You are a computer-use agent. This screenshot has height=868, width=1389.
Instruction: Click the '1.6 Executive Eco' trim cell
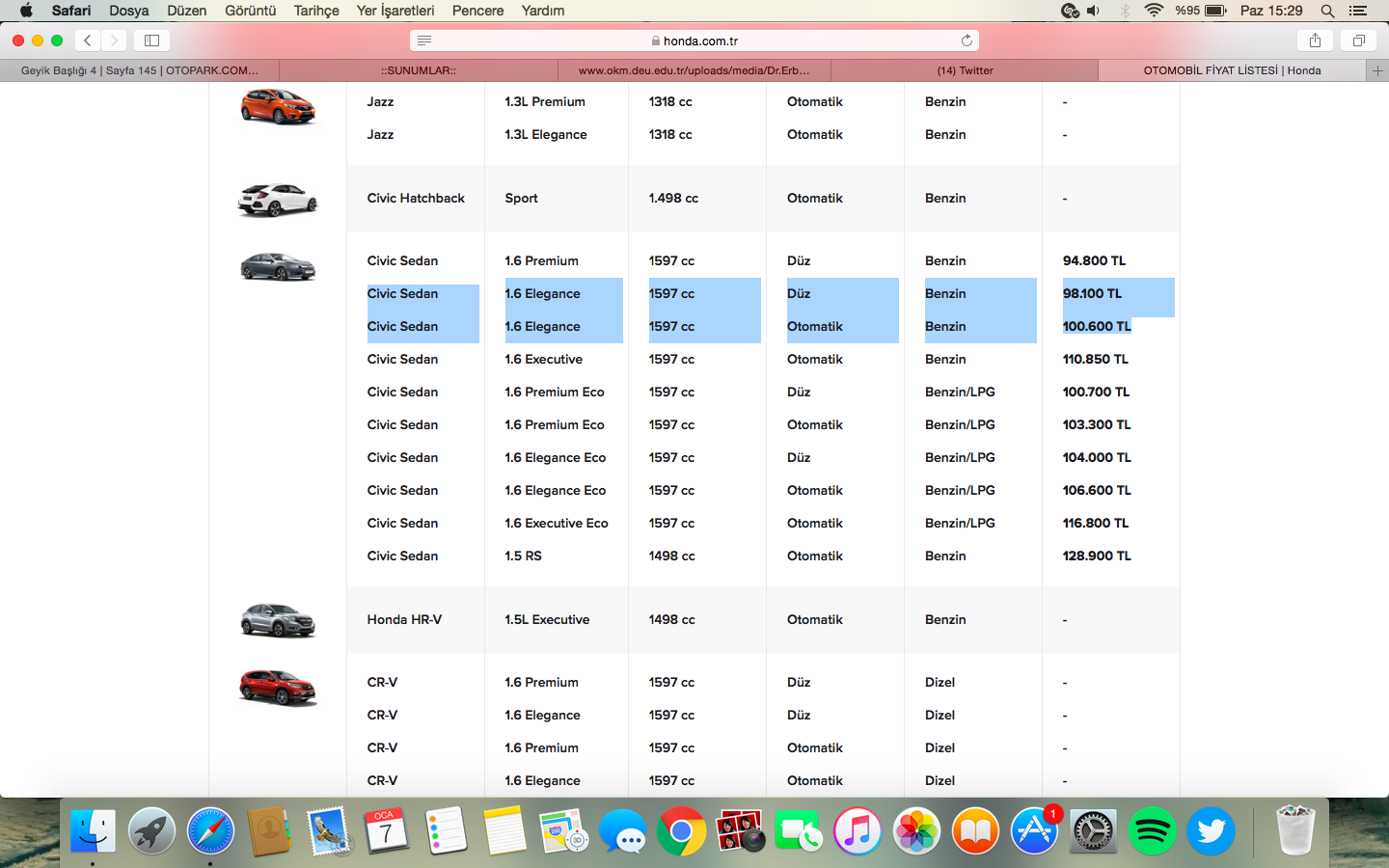pos(557,523)
